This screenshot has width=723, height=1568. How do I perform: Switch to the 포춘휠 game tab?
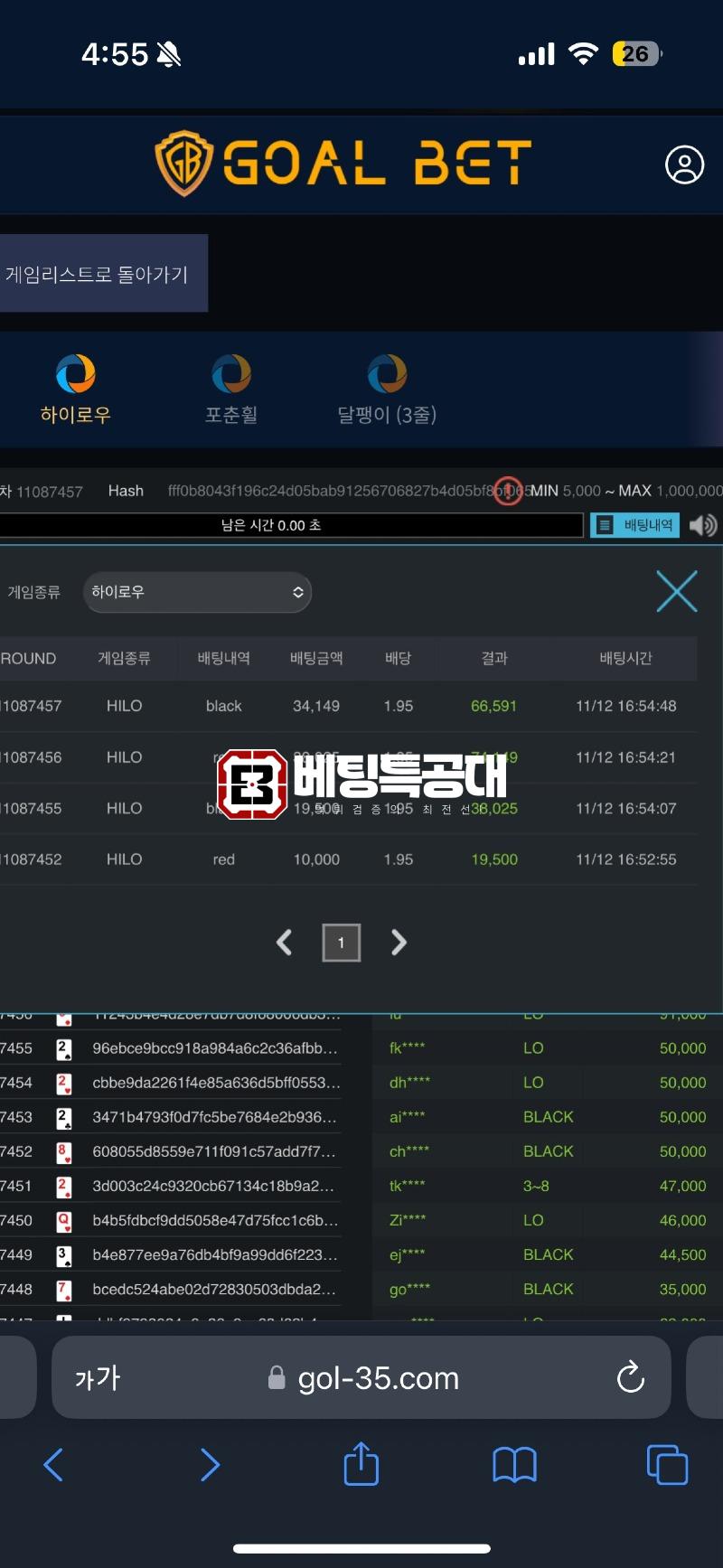231,390
